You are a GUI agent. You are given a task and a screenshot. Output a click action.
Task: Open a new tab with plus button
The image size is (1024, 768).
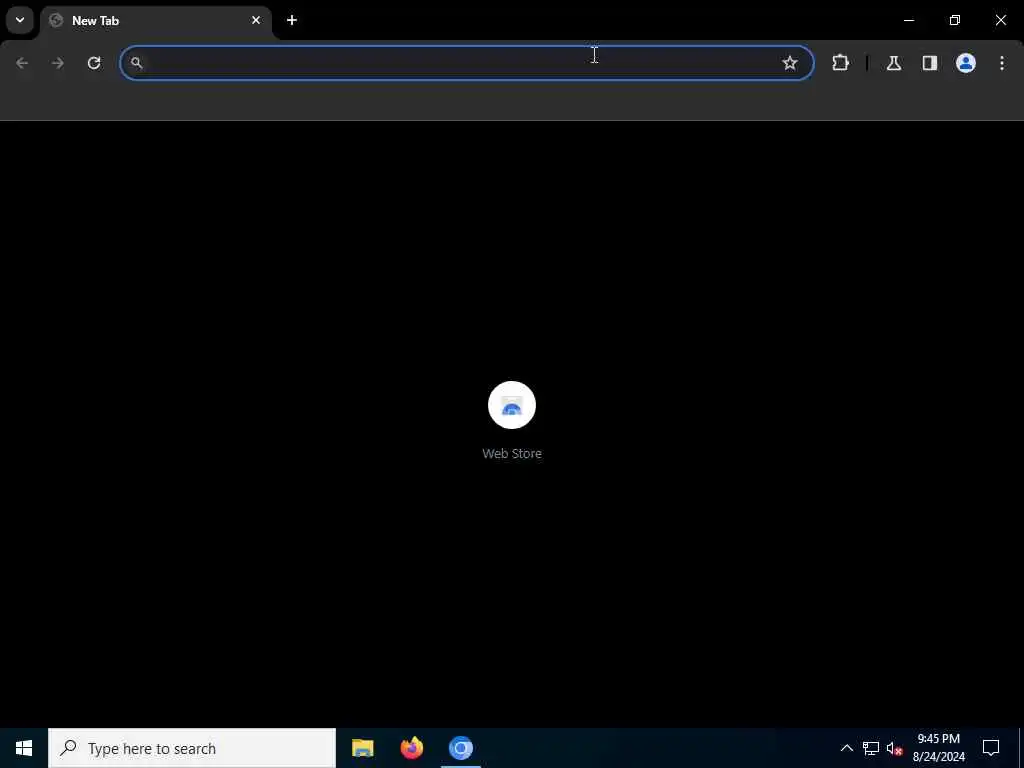point(292,20)
